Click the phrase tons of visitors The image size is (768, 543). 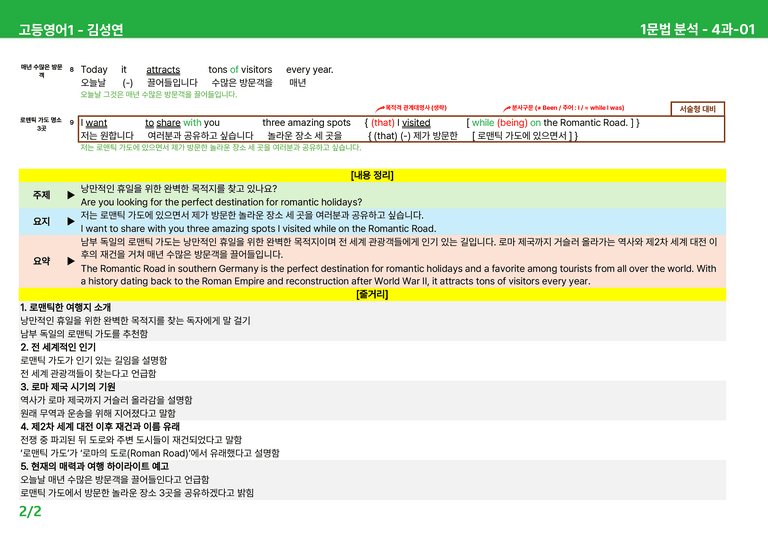click(x=240, y=70)
